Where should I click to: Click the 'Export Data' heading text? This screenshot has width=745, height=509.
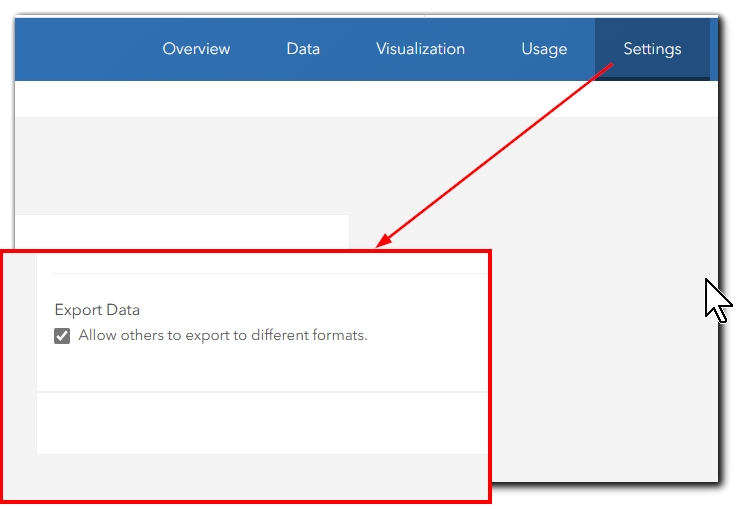pyautogui.click(x=97, y=310)
